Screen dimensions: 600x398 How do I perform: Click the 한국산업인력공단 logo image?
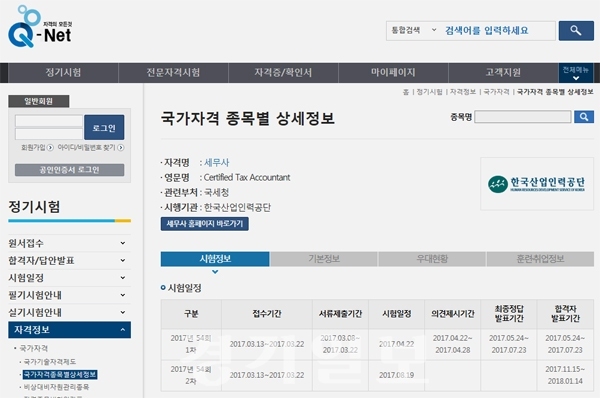(x=537, y=184)
